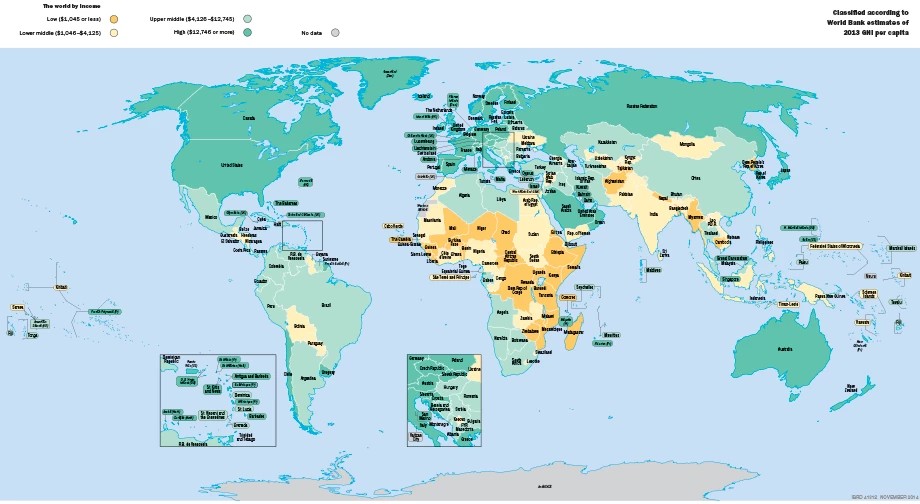Screen dimensions: 920x504
Task: Click the Comoros callout label
Action: point(568,297)
